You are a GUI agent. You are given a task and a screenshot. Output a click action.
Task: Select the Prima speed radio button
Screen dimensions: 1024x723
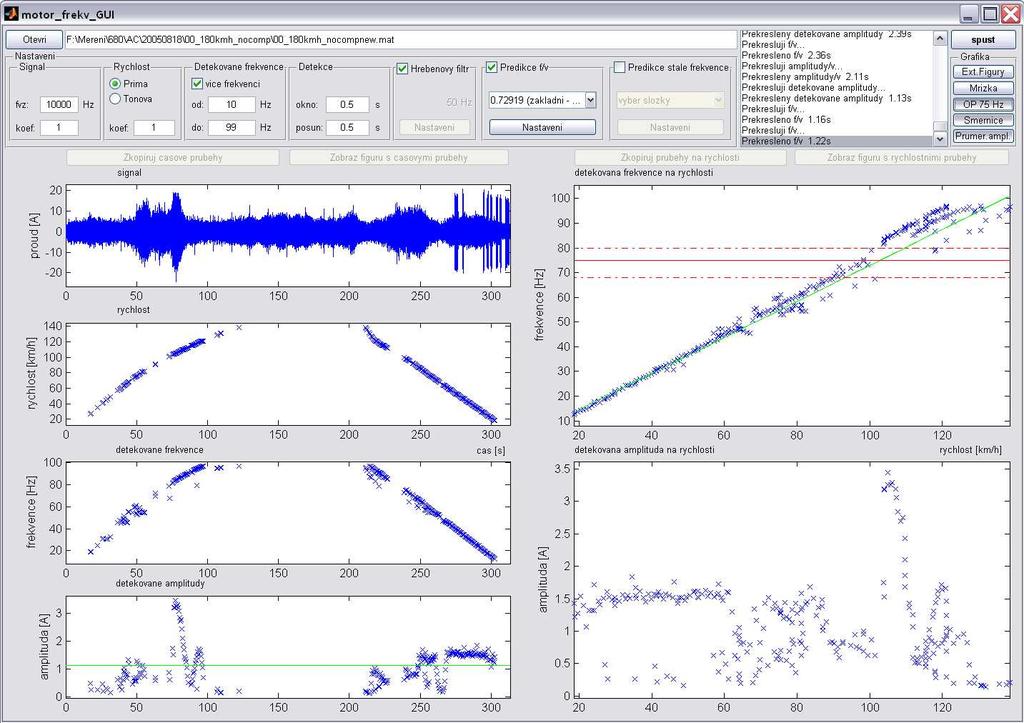pos(115,84)
